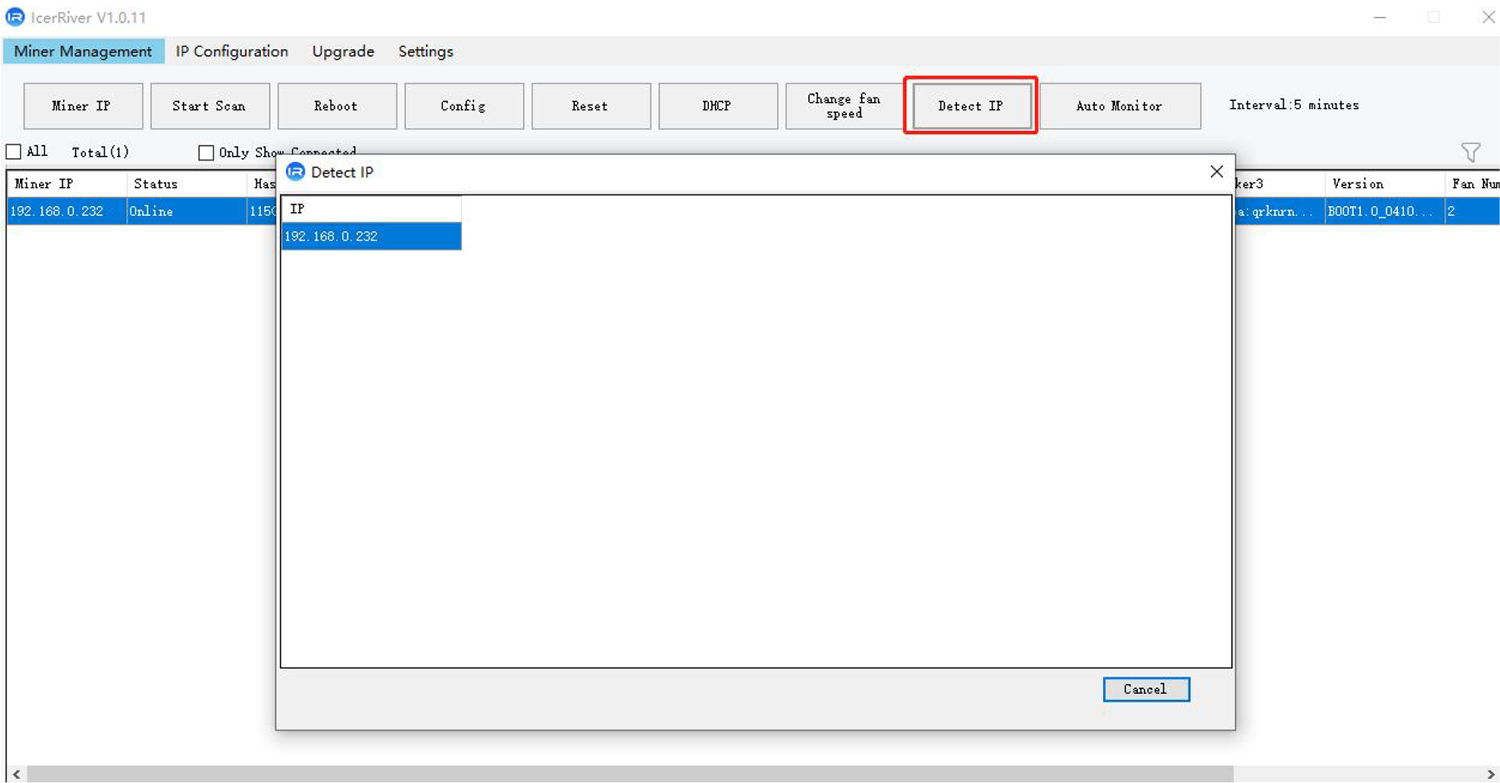Open the Upgrade tab
Viewport: 1500px width, 783px height.
(x=342, y=51)
